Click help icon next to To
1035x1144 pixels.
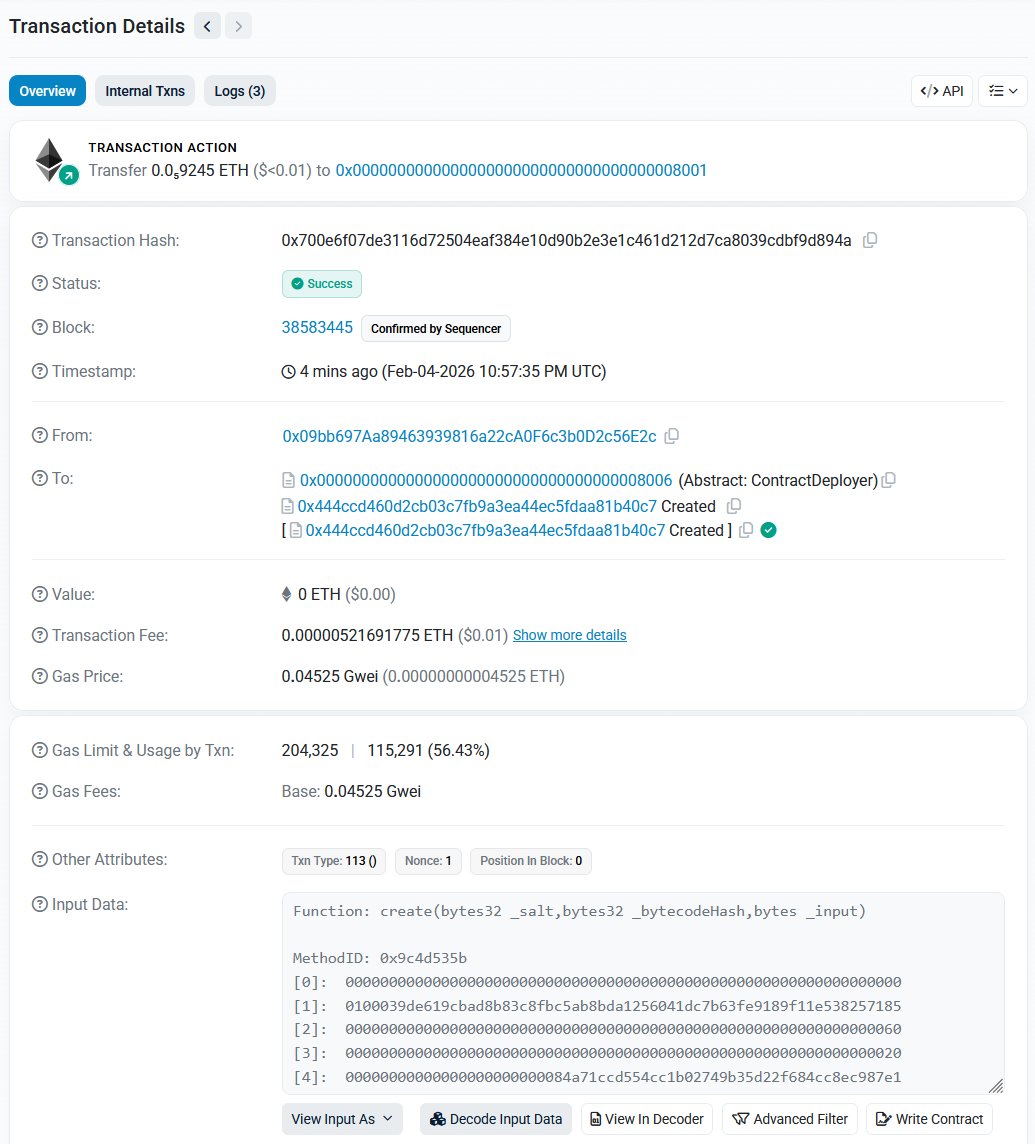[39, 478]
